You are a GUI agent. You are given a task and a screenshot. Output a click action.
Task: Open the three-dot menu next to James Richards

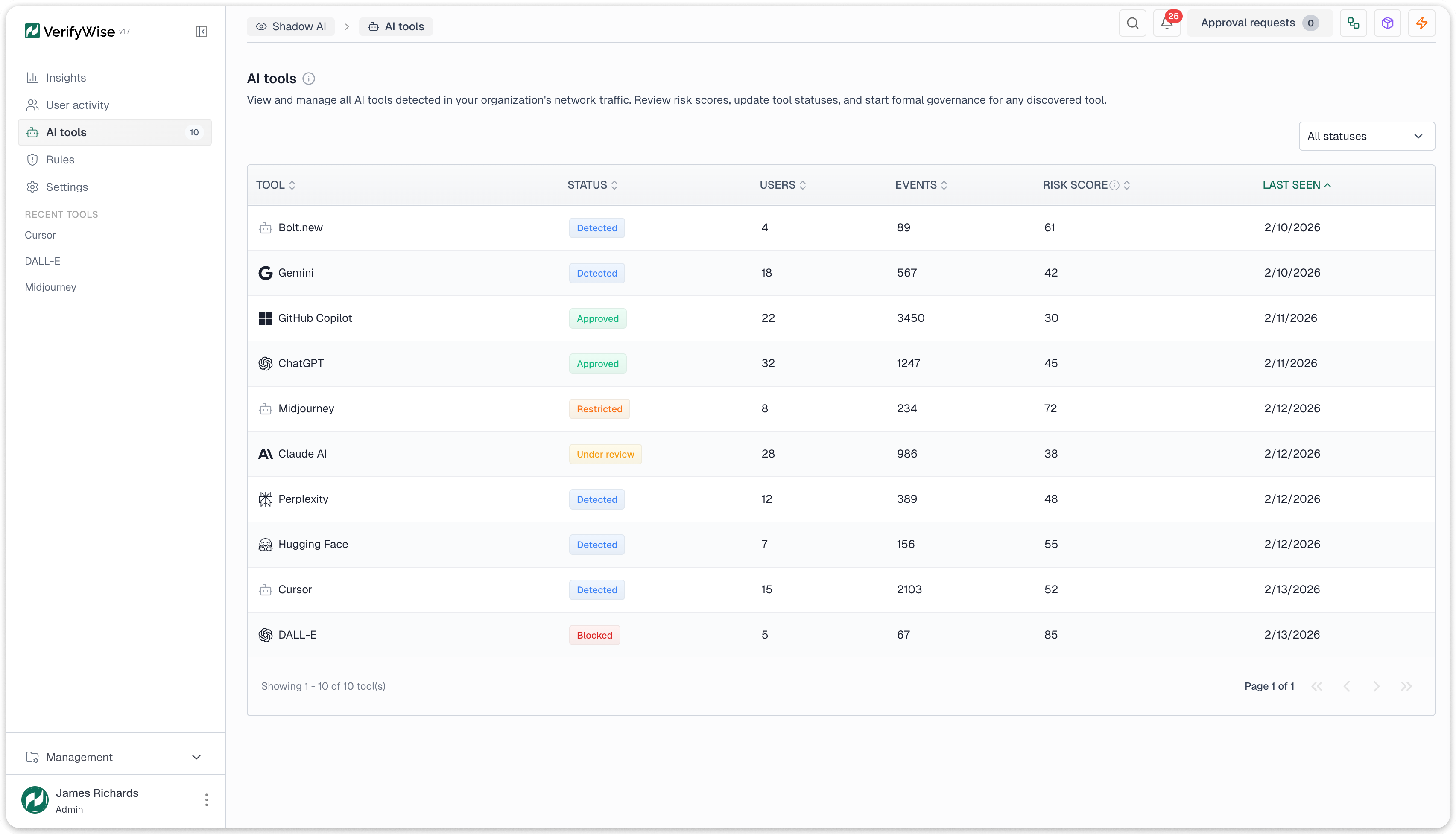tap(206, 799)
